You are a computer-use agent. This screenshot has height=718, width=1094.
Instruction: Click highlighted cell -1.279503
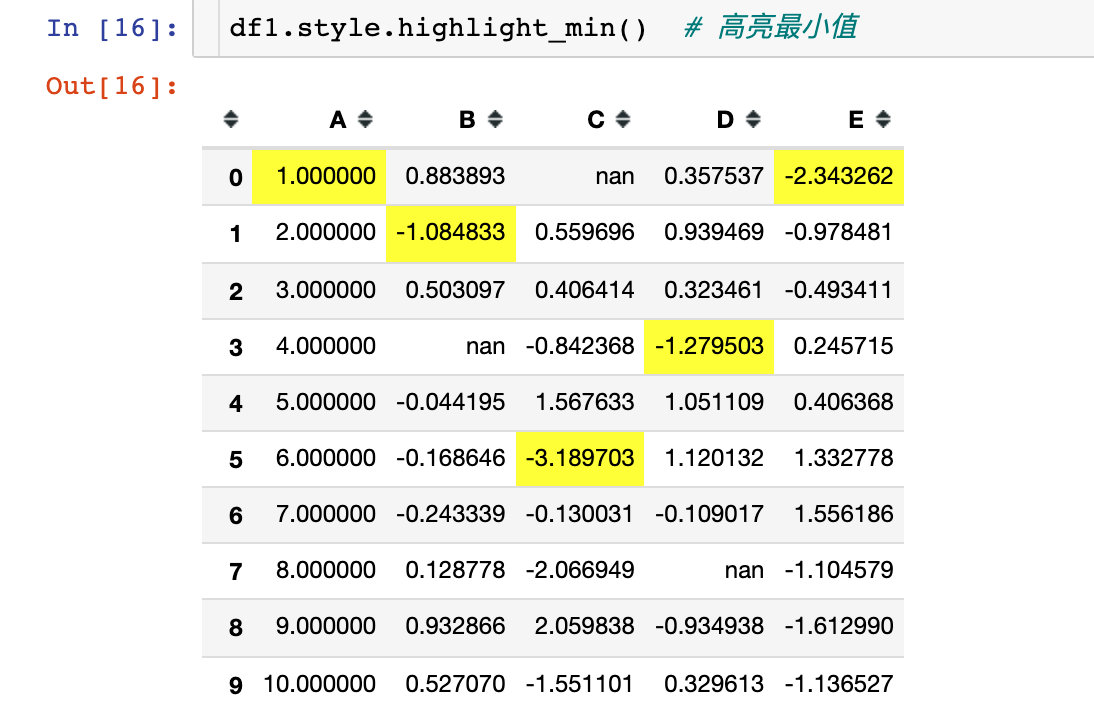709,347
